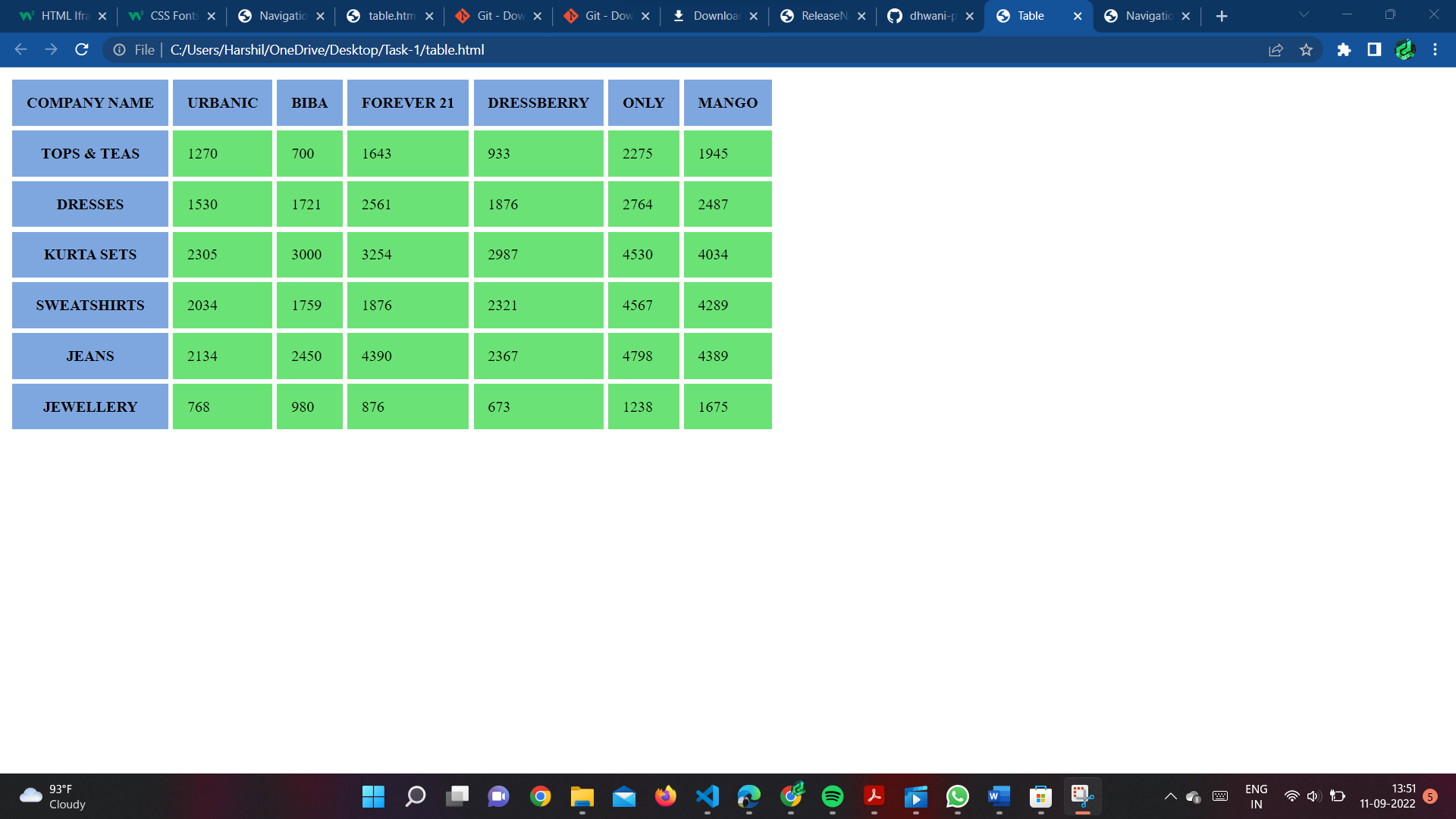Open Visual Studio Code from the taskbar
This screenshot has height=819, width=1456.
pos(708,796)
